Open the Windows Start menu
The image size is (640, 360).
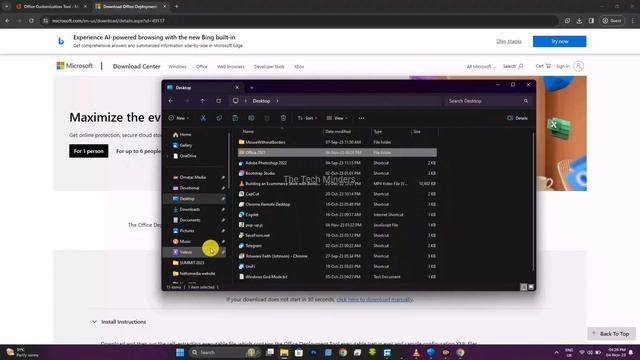[x=180, y=352]
